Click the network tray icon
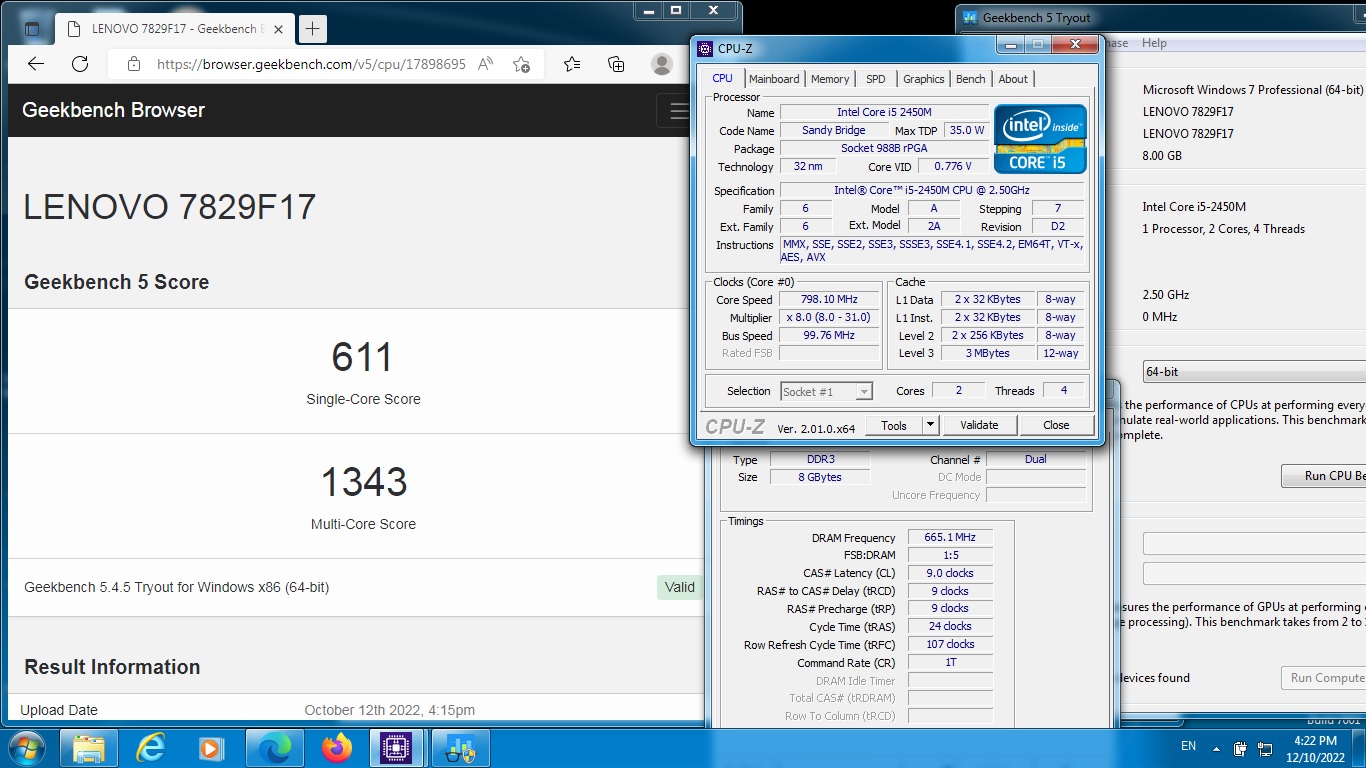The height and width of the screenshot is (768, 1366). (1264, 748)
